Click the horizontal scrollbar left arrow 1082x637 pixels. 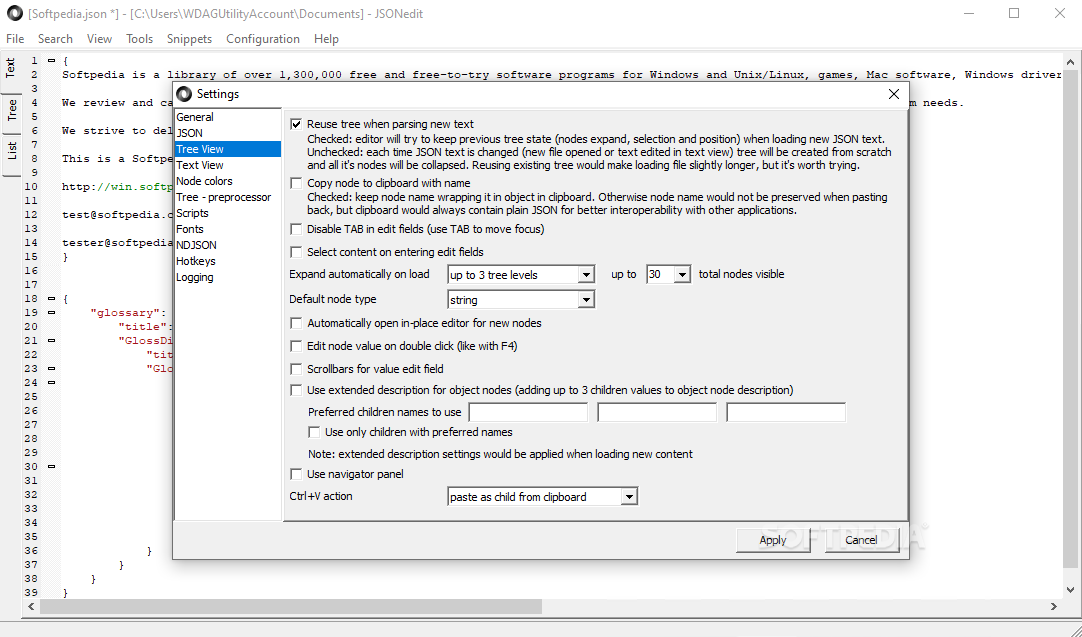(32, 606)
